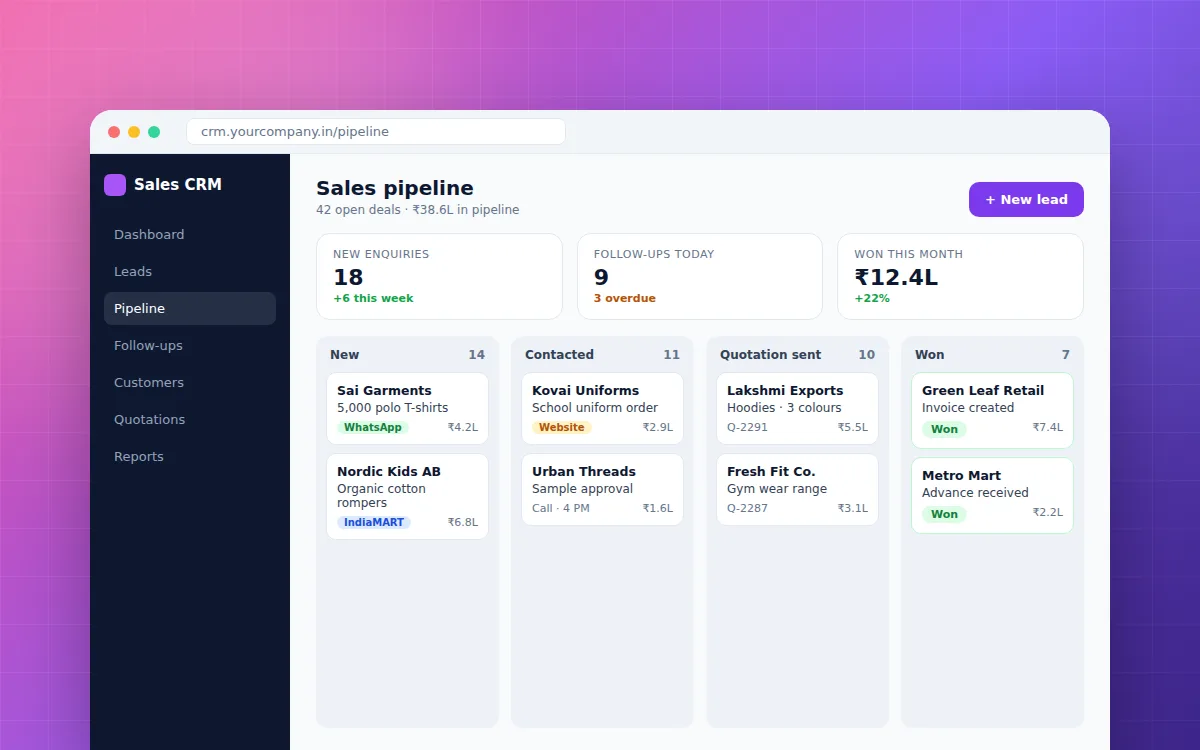
Task: Click the Won badge on Green Leaf Retail
Action: pyautogui.click(x=944, y=429)
